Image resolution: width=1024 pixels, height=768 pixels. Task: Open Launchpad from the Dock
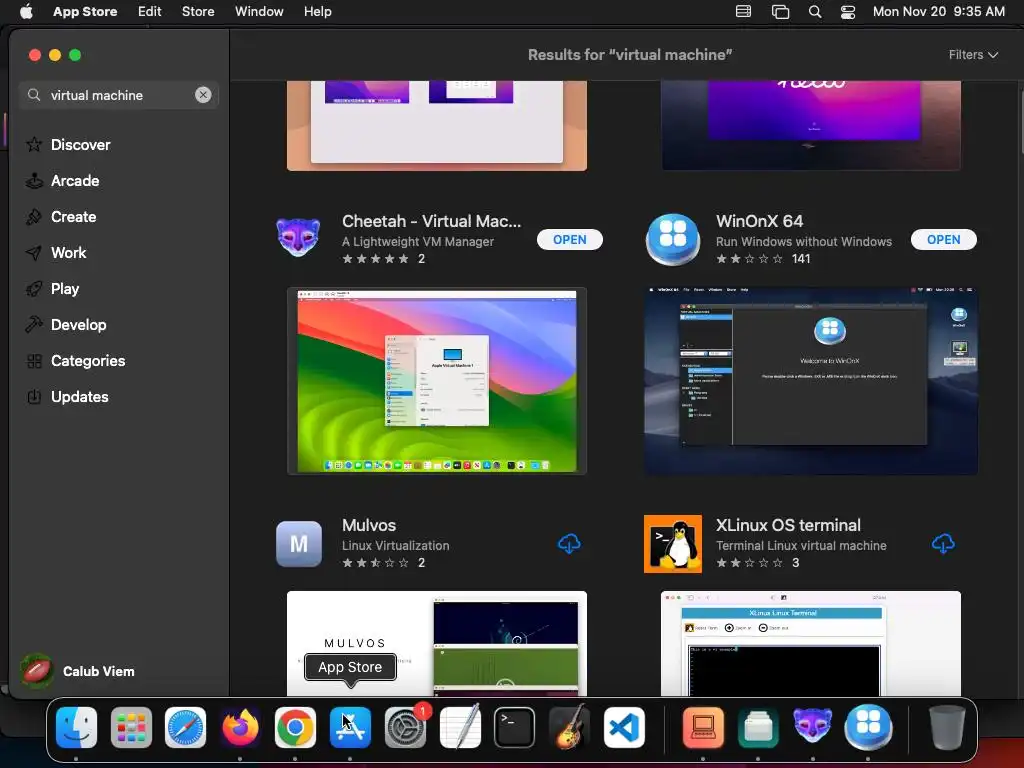(x=131, y=727)
